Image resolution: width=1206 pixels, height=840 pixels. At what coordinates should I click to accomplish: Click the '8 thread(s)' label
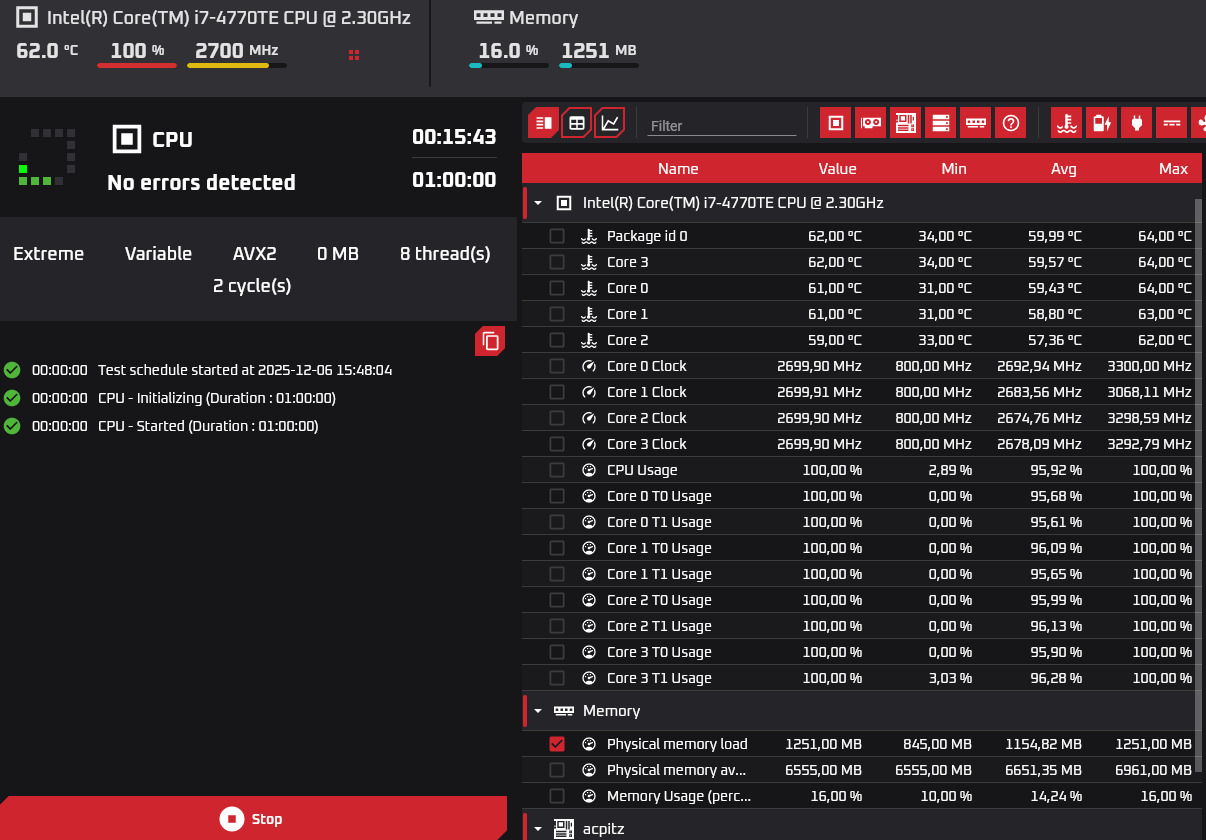tap(445, 254)
